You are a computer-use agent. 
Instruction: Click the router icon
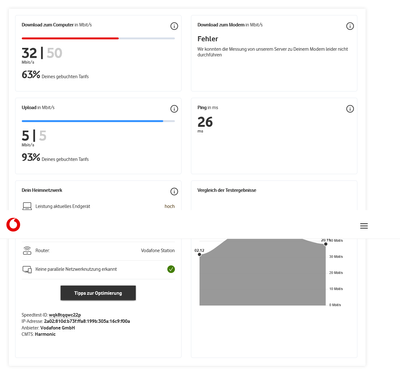tap(27, 250)
